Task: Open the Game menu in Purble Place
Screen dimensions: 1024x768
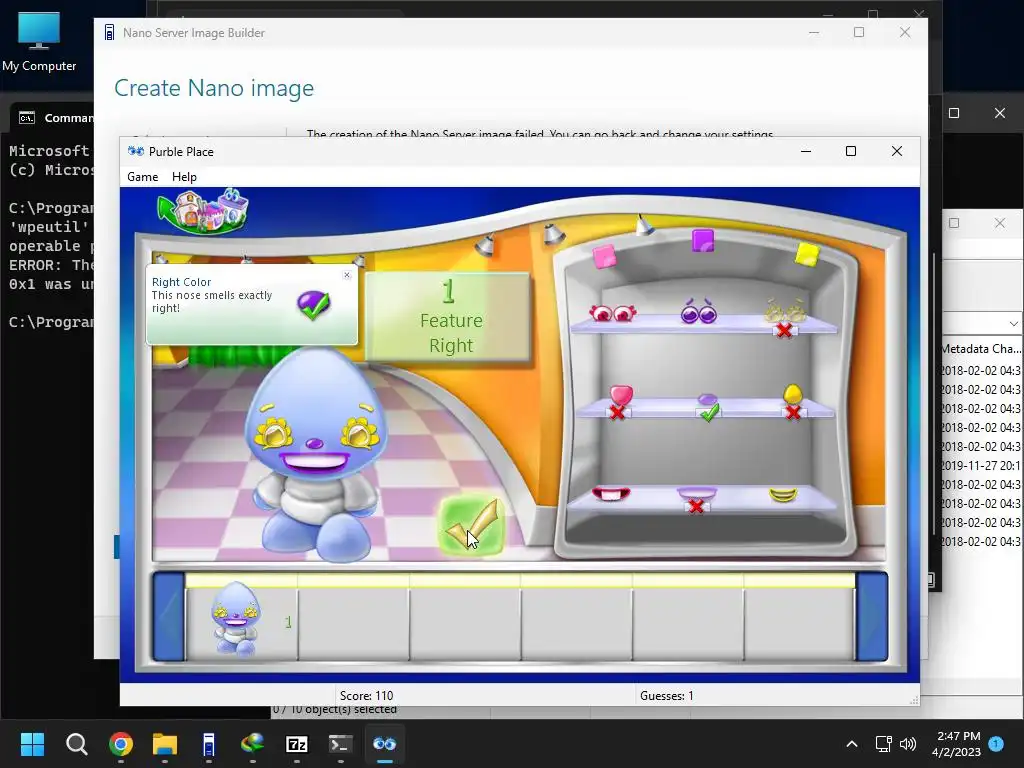Action: (142, 177)
